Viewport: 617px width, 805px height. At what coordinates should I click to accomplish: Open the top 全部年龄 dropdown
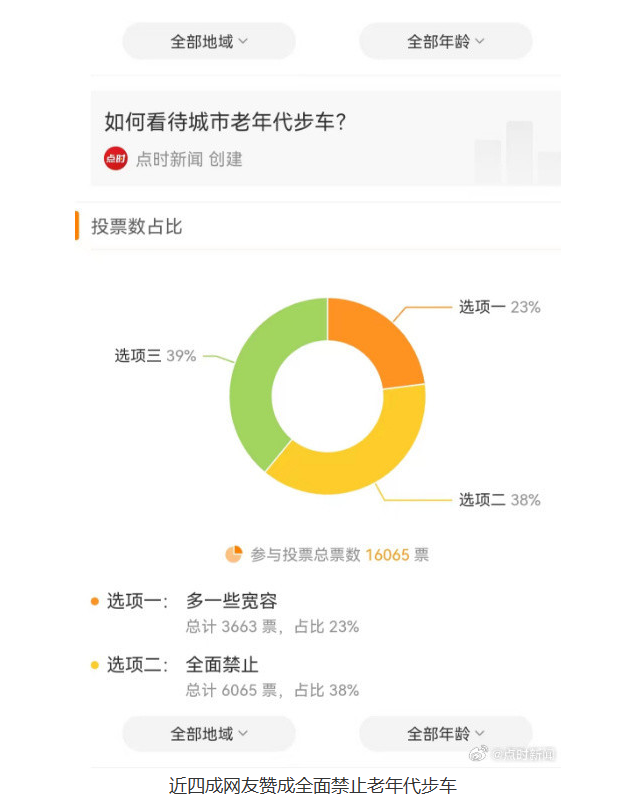click(x=445, y=41)
